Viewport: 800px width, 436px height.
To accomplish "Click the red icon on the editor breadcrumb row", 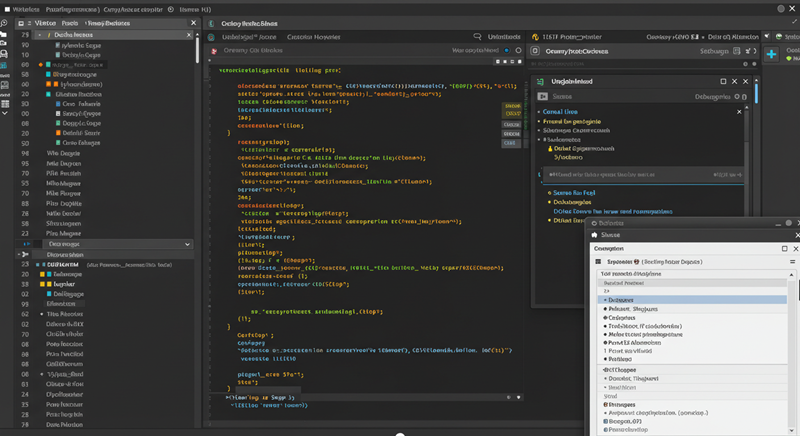I will point(214,50).
